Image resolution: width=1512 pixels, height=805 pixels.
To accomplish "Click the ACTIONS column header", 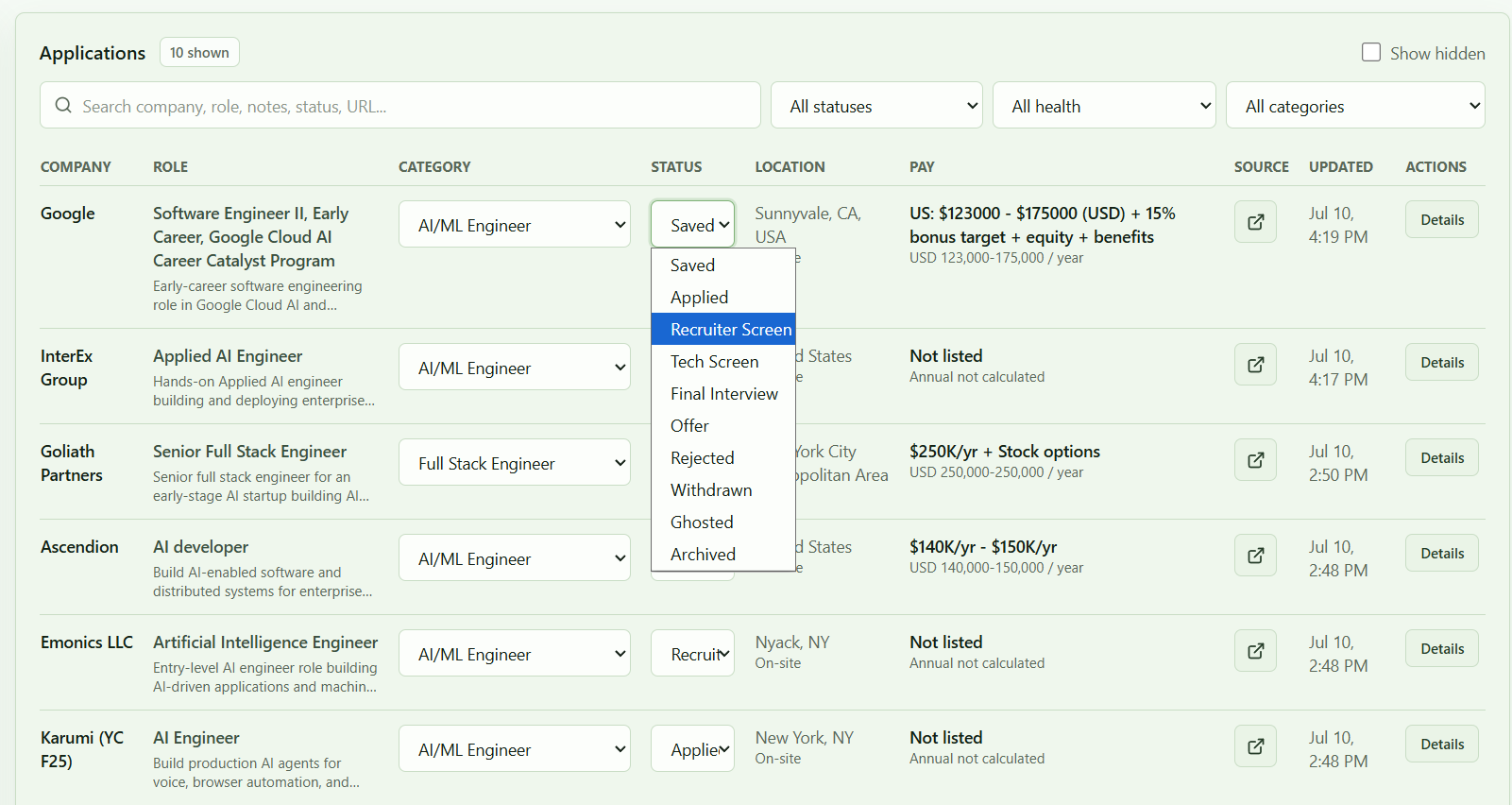I will tap(1436, 167).
